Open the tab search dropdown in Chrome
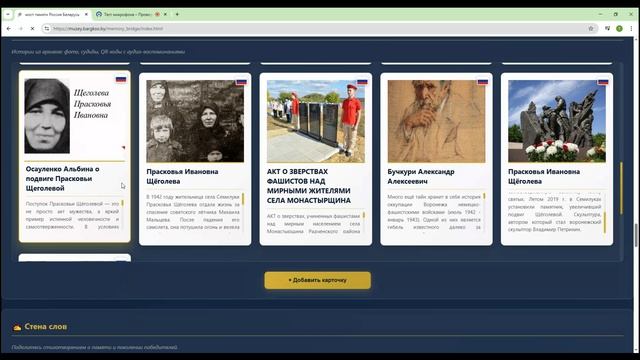The width and height of the screenshot is (640, 360). [8, 14]
